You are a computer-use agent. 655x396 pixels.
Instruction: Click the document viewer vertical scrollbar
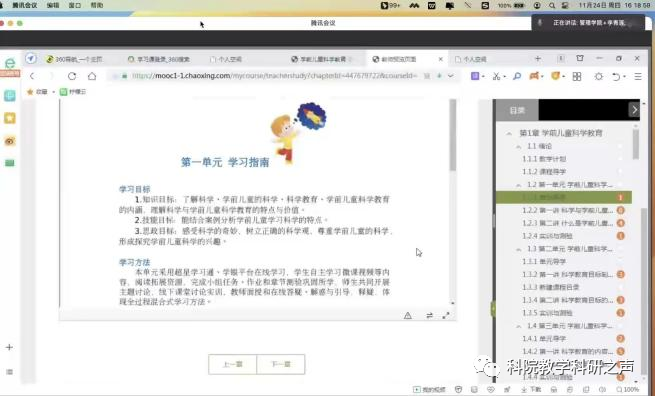[x=452, y=135]
